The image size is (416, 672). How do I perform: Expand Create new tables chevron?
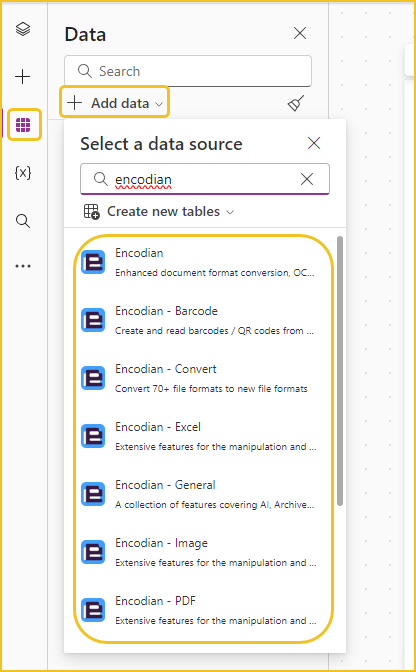coord(230,212)
